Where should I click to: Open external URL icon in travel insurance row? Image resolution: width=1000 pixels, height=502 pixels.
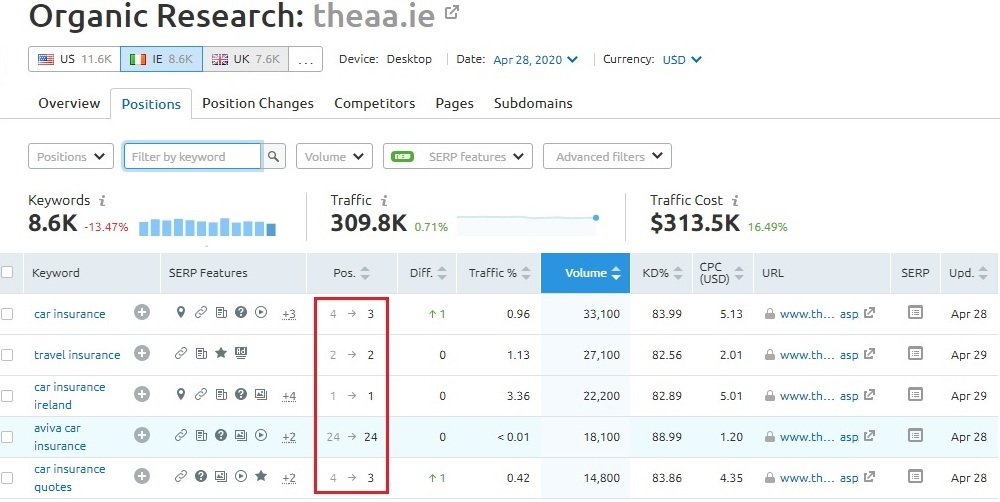click(869, 355)
